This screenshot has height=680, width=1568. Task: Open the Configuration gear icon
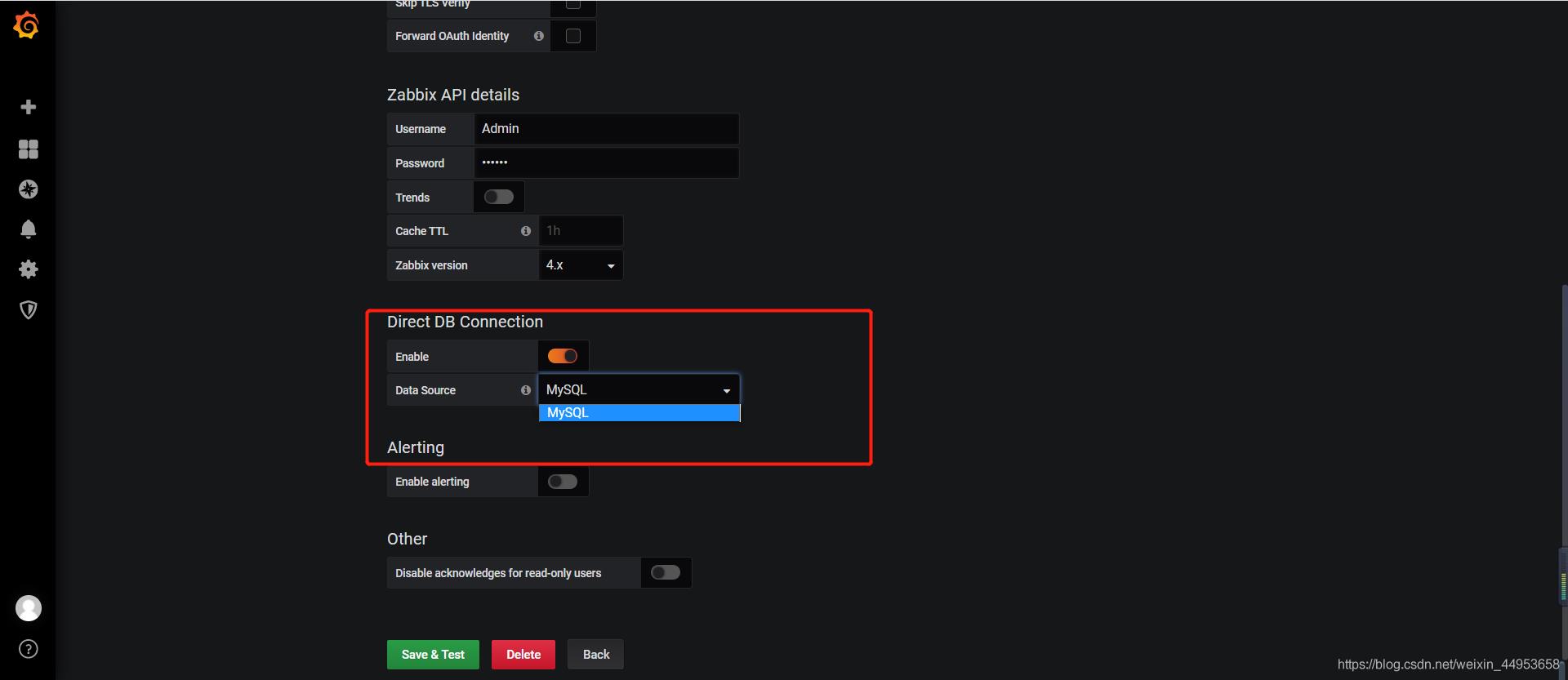28,269
